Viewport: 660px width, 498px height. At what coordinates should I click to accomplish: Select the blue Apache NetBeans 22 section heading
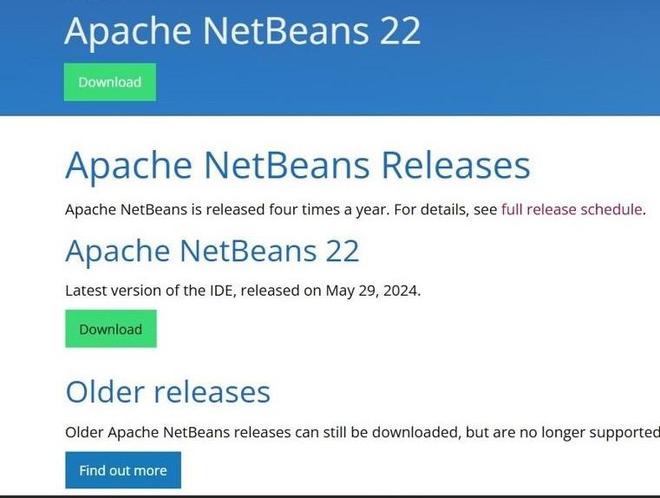click(x=212, y=251)
